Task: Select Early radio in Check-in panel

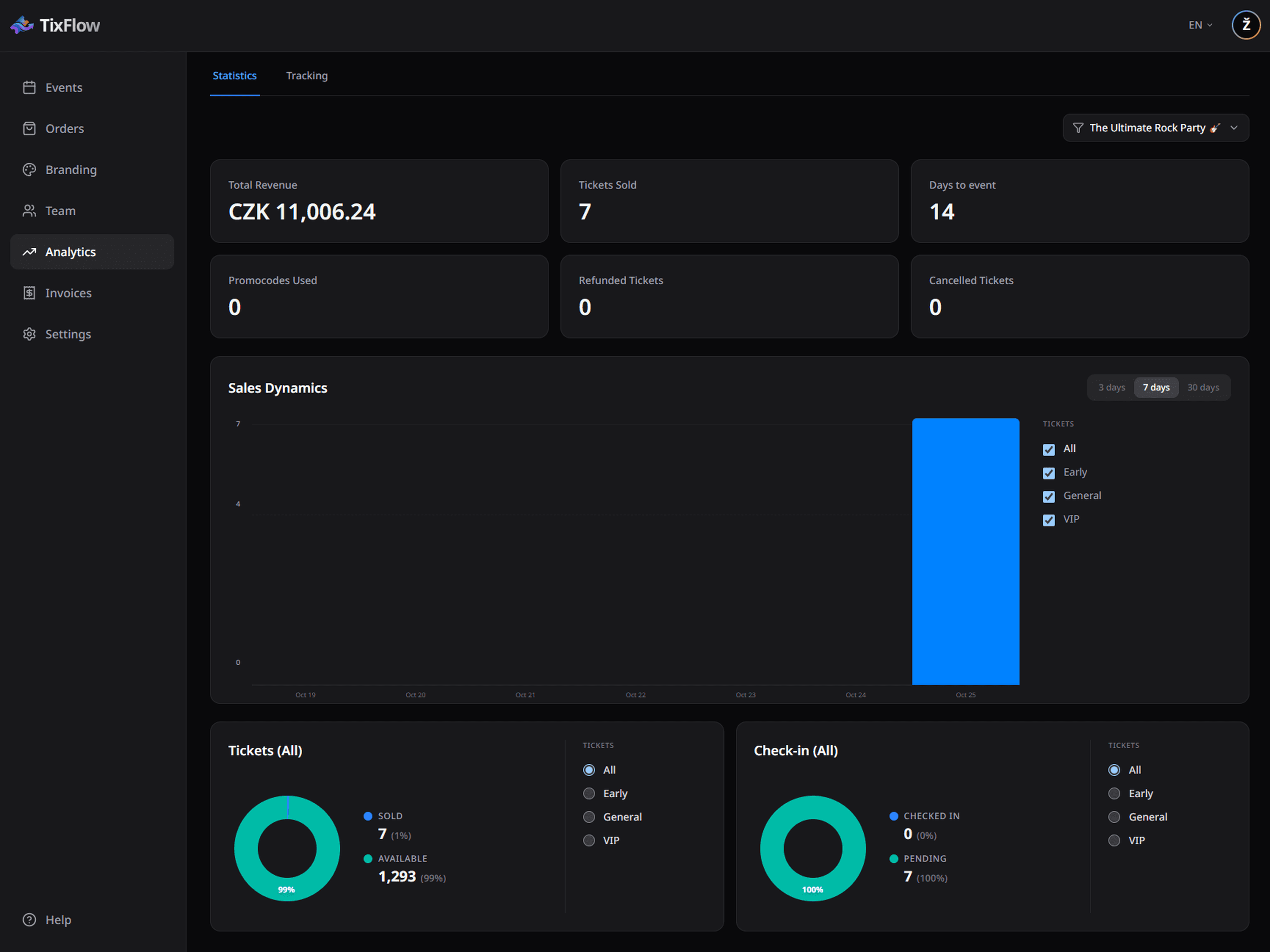Action: [1114, 793]
